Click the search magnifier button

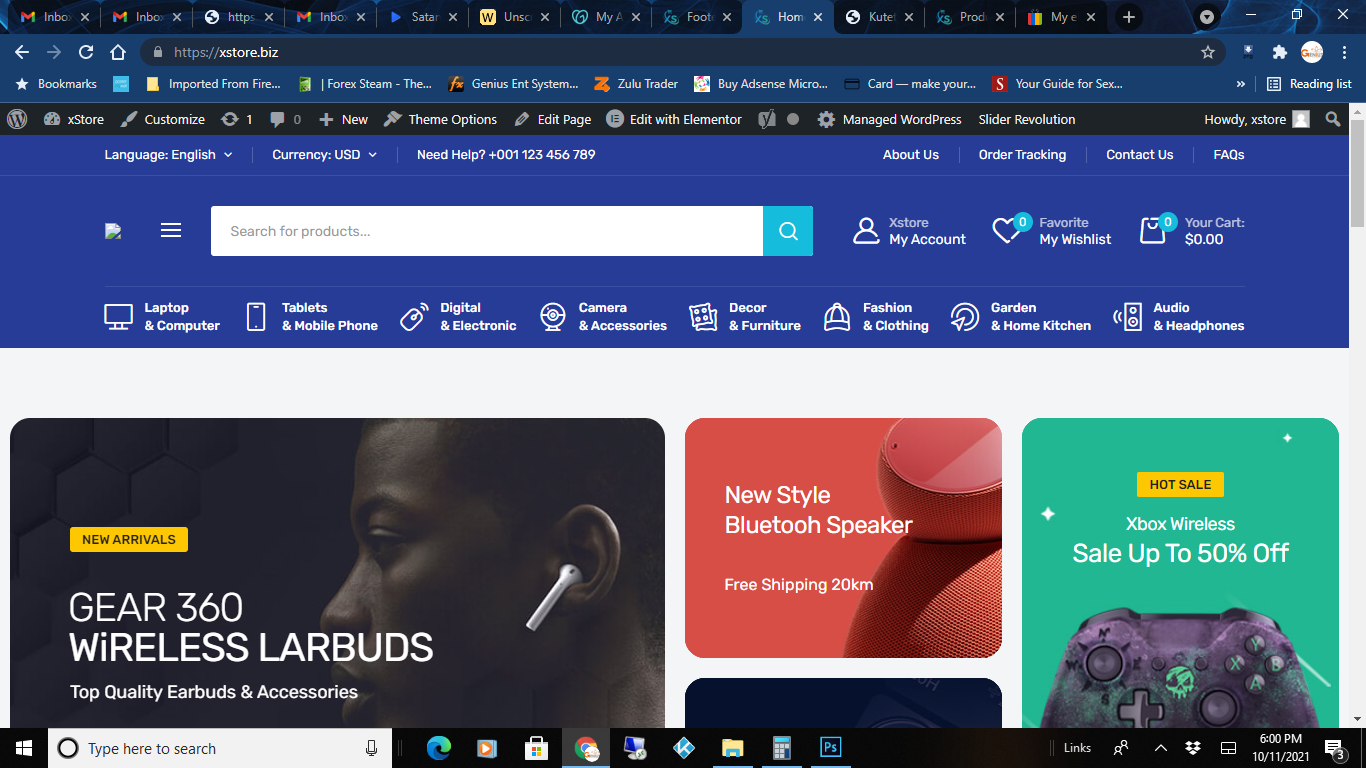tap(788, 231)
